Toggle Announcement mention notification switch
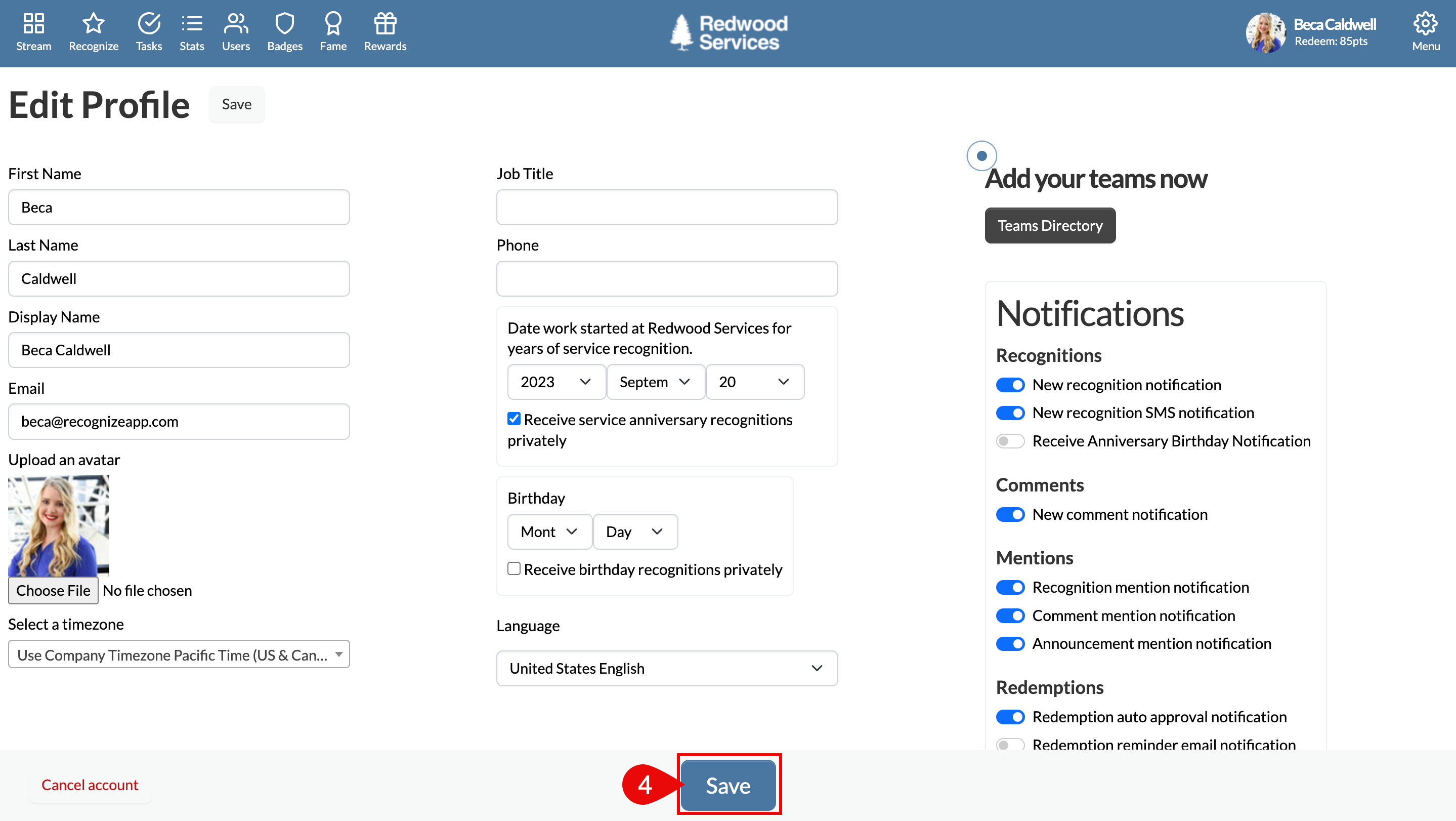 click(x=1010, y=644)
